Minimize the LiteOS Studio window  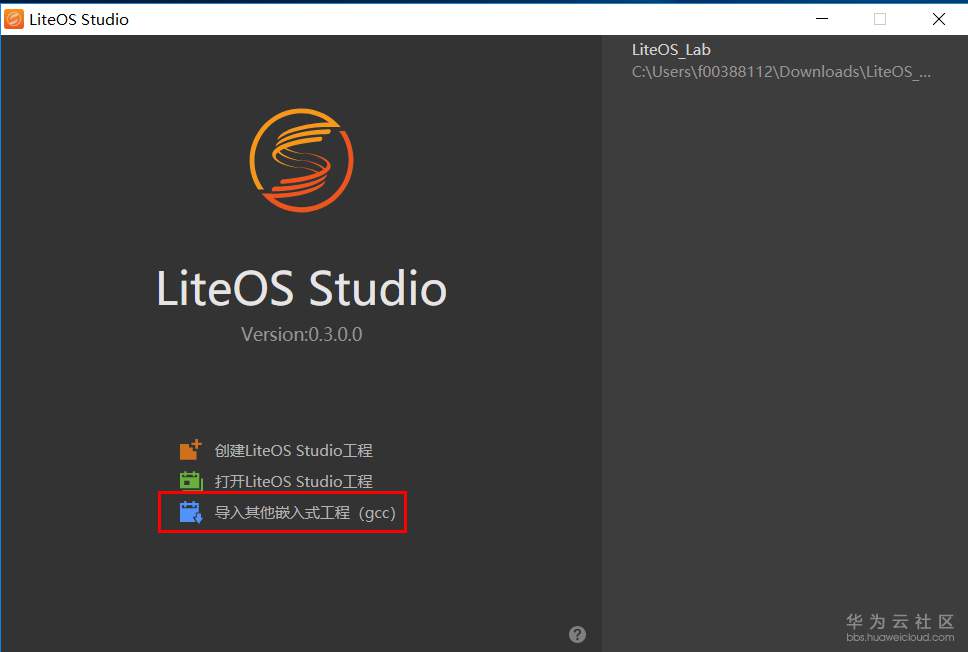(x=822, y=19)
